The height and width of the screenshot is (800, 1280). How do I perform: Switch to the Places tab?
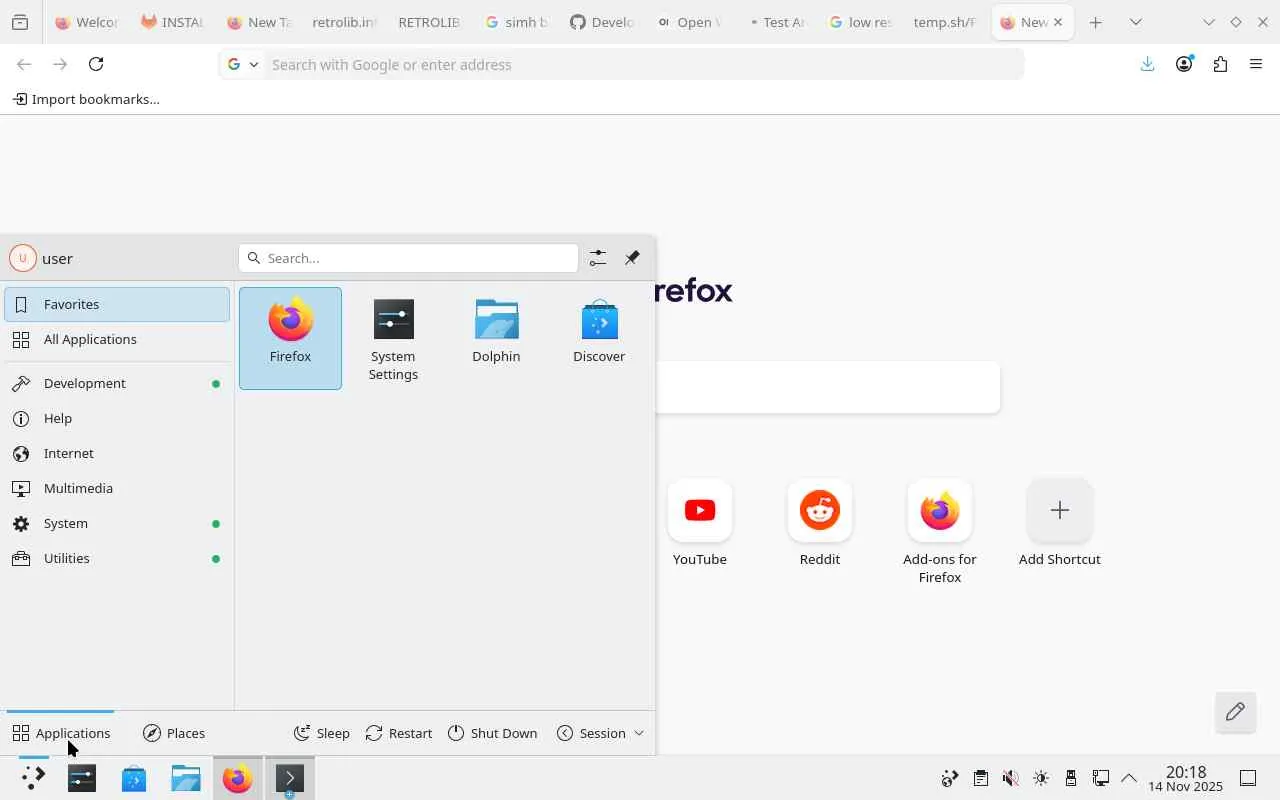click(x=174, y=733)
